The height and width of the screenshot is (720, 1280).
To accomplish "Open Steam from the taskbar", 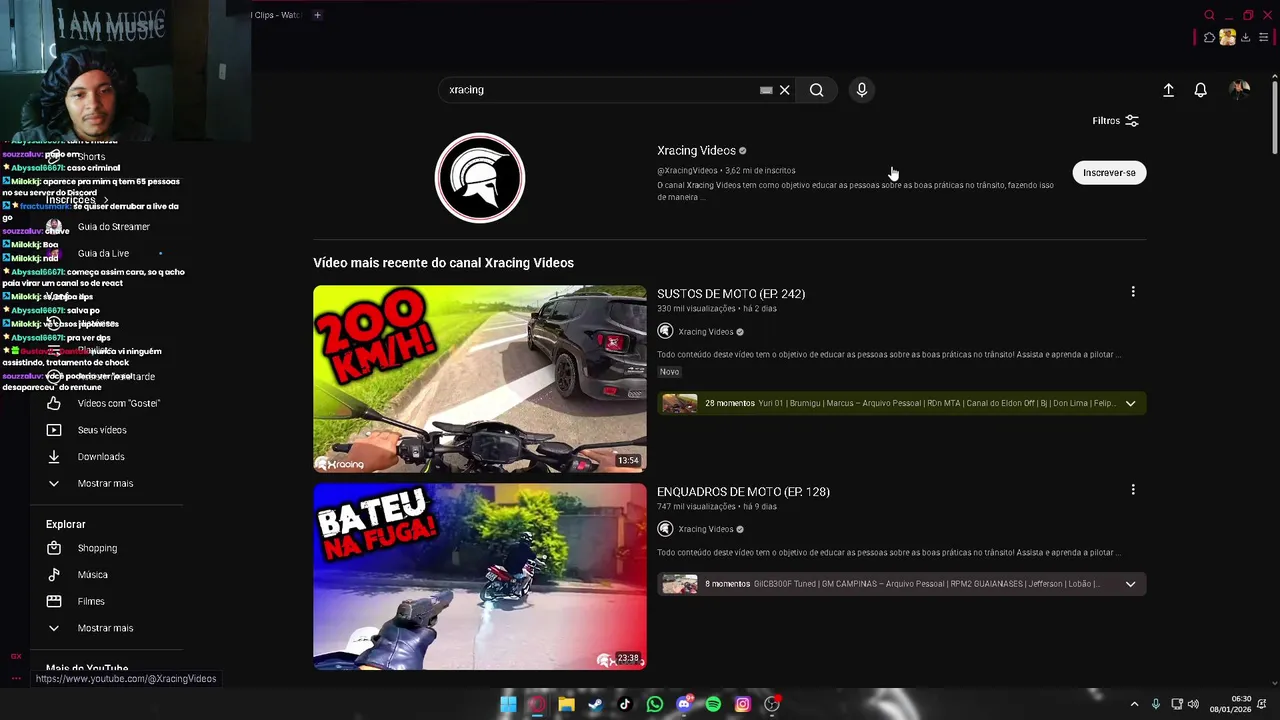I will (596, 704).
